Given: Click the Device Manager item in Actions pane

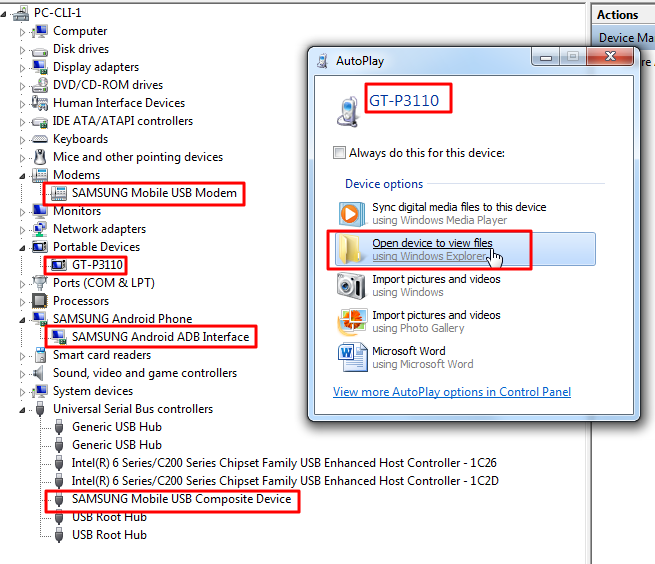Looking at the screenshot, I should click(625, 38).
